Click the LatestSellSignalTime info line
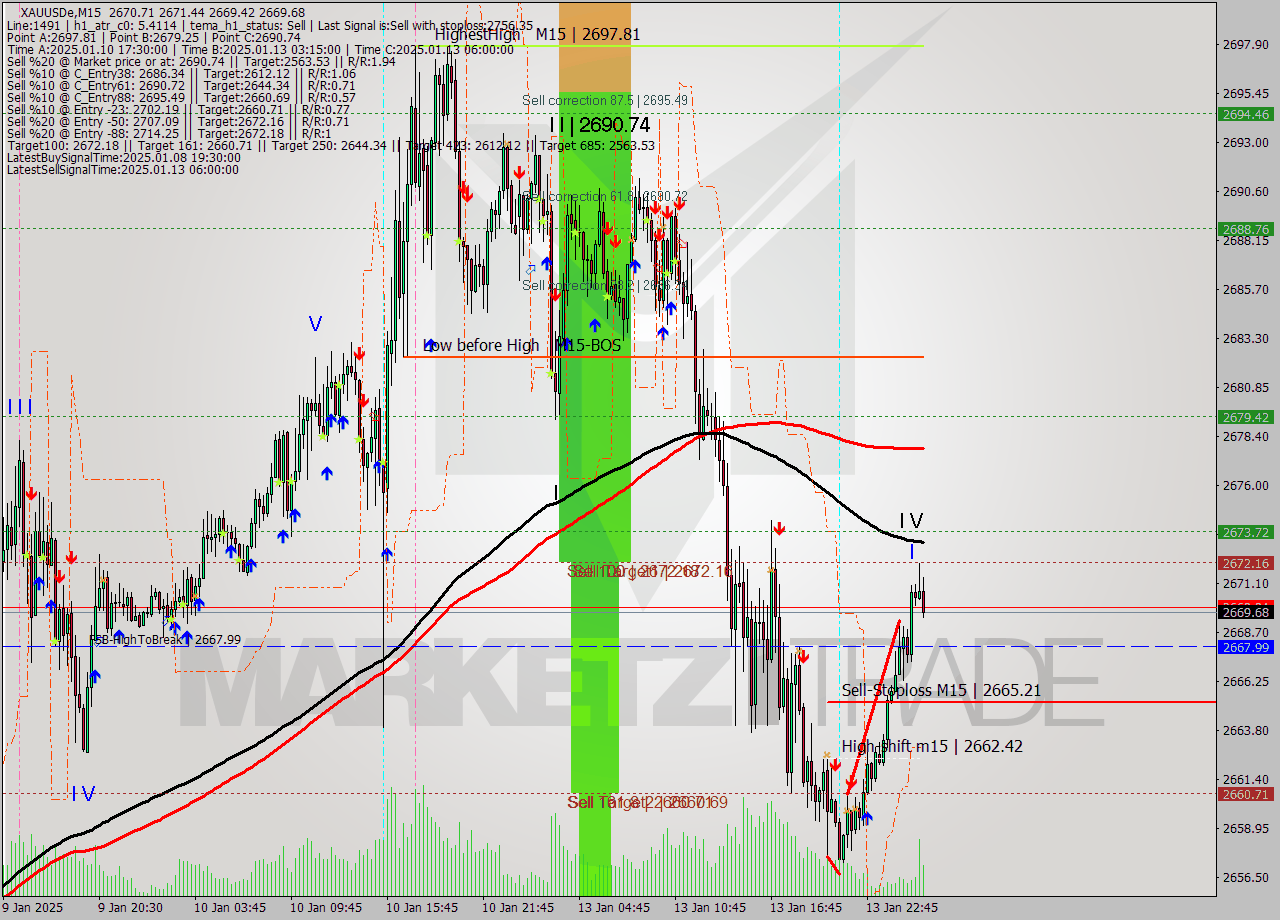The height and width of the screenshot is (920, 1280). click(123, 170)
